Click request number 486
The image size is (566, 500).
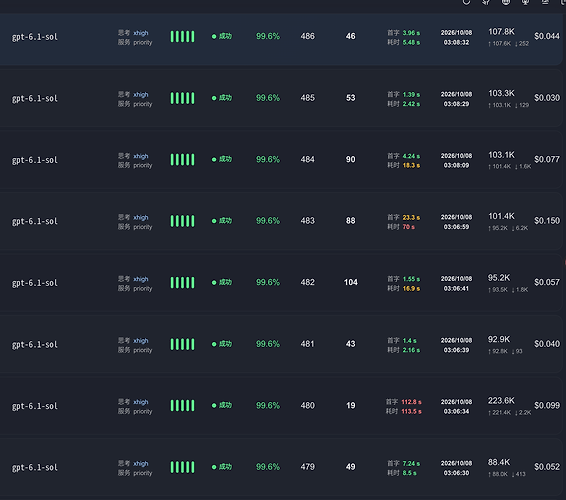tap(308, 36)
